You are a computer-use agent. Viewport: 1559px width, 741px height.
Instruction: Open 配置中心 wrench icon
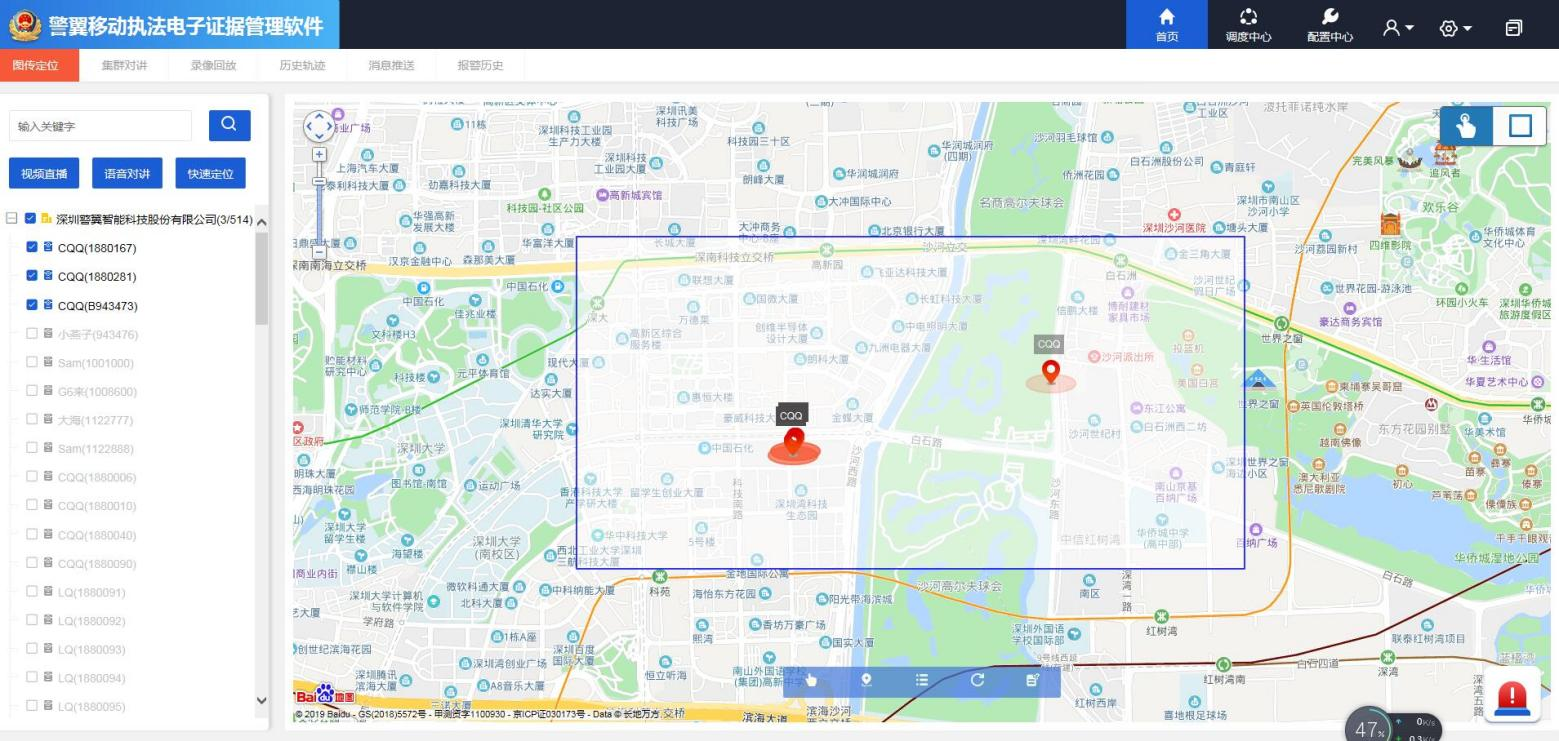tap(1330, 24)
